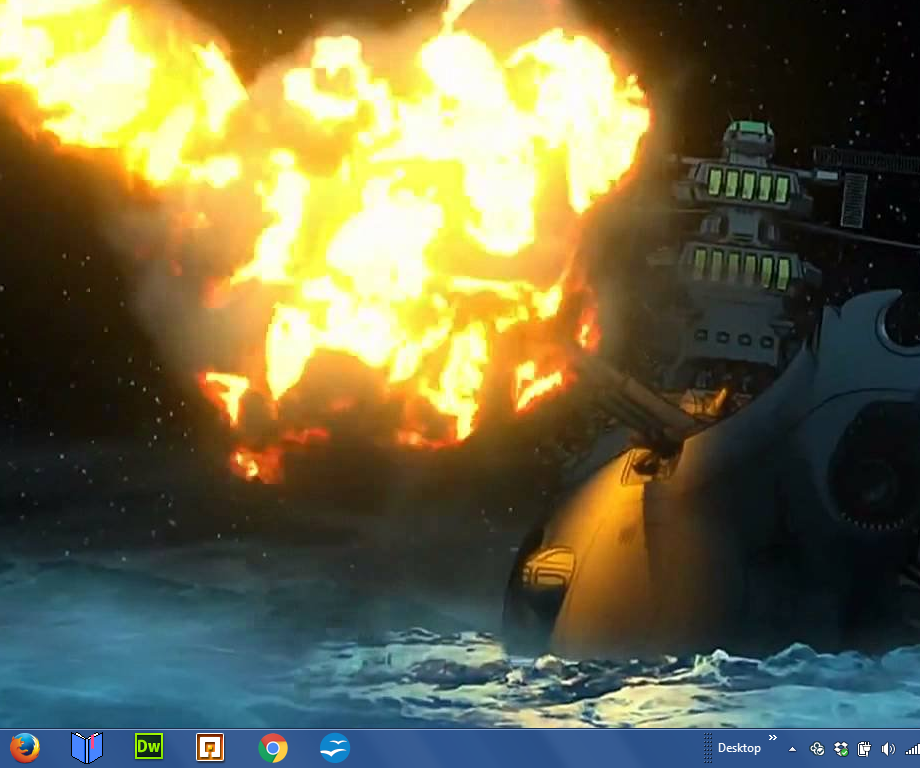Click the empty taskbar space between pinned apps
The width and height of the screenshot is (920, 768).
click(500, 747)
